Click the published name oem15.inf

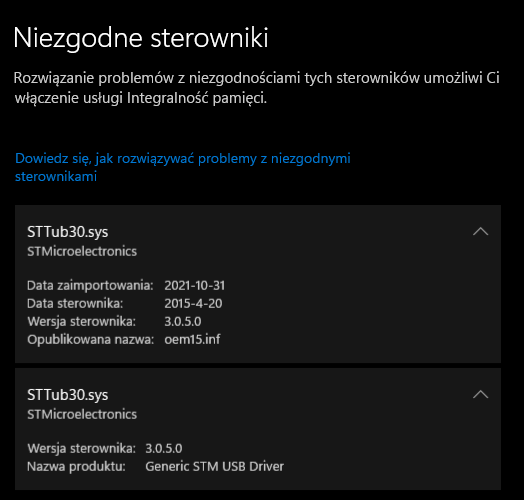coord(192,340)
